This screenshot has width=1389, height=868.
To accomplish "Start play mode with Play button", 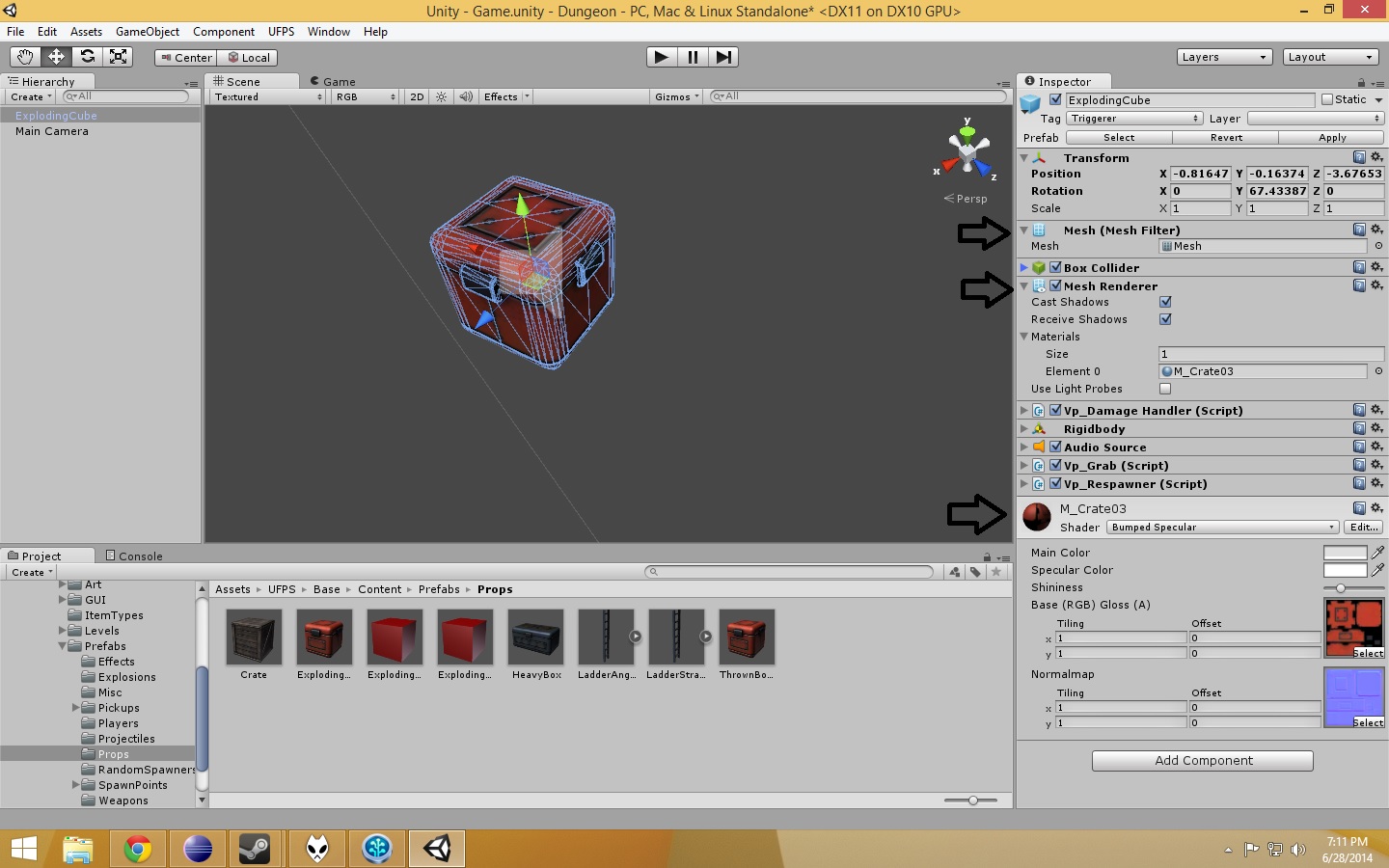I will [x=662, y=57].
